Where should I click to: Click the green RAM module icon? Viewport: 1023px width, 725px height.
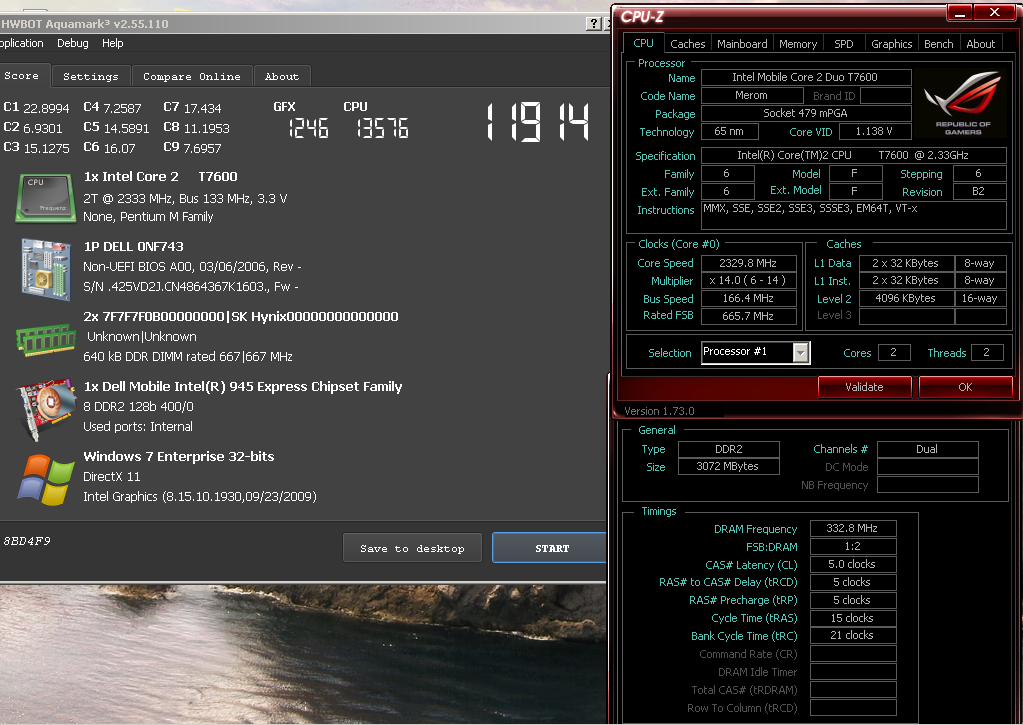[46, 339]
